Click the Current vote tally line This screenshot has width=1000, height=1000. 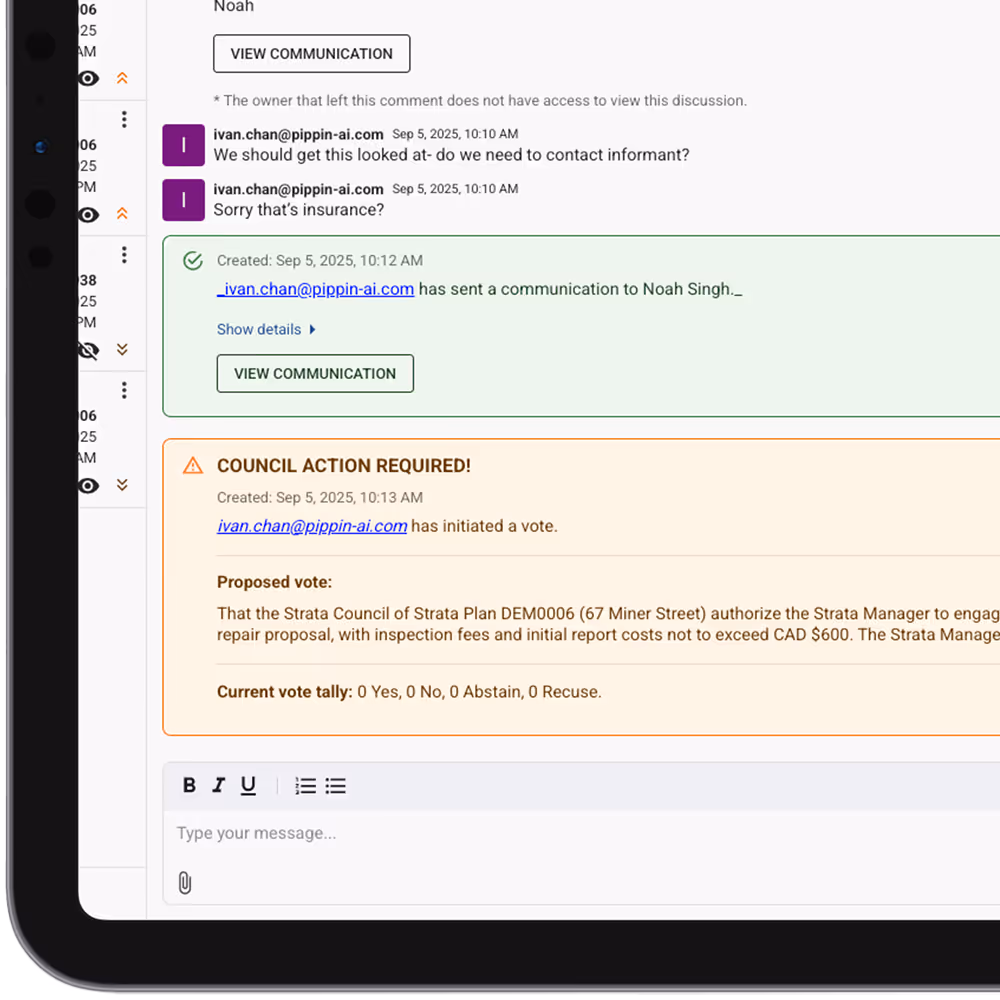(x=409, y=692)
